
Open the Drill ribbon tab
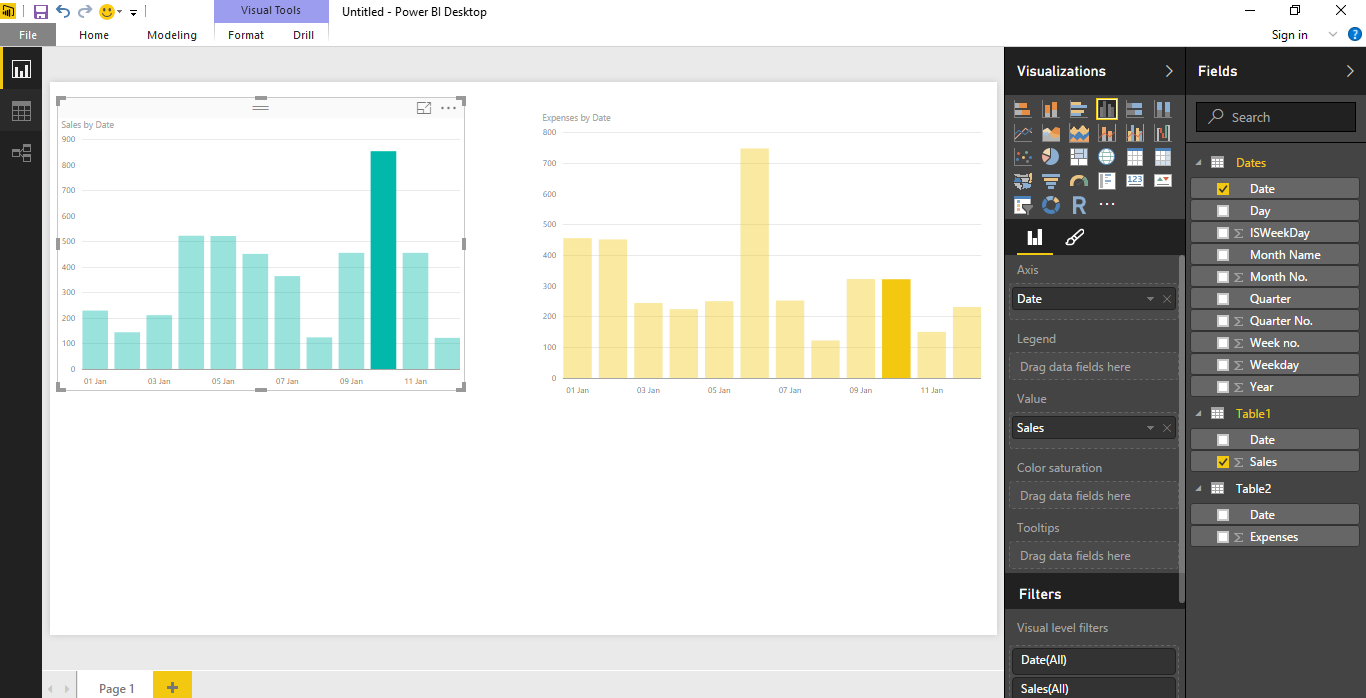(303, 35)
